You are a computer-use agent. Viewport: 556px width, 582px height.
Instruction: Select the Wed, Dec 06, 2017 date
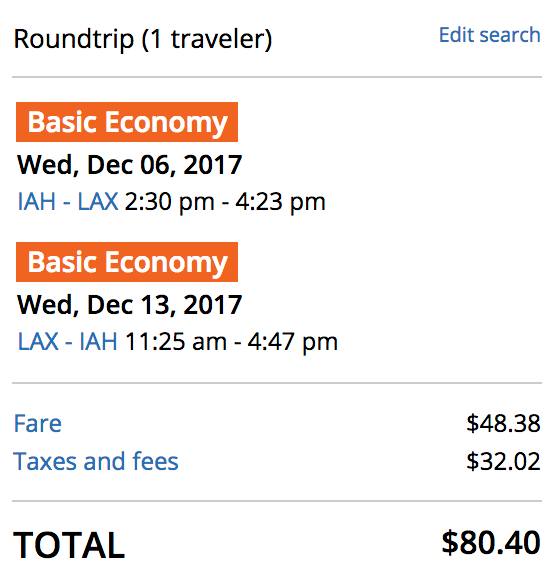pos(130,165)
